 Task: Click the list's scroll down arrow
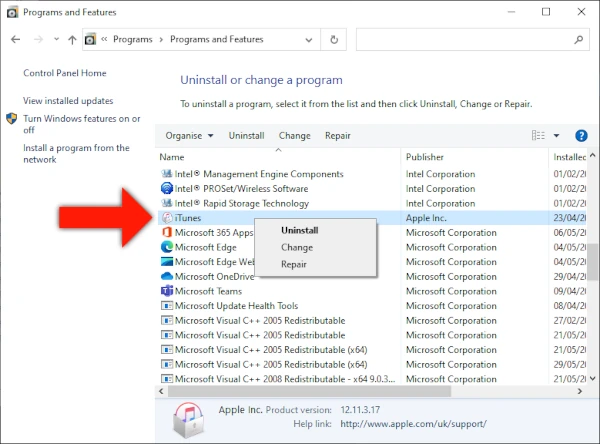click(593, 378)
